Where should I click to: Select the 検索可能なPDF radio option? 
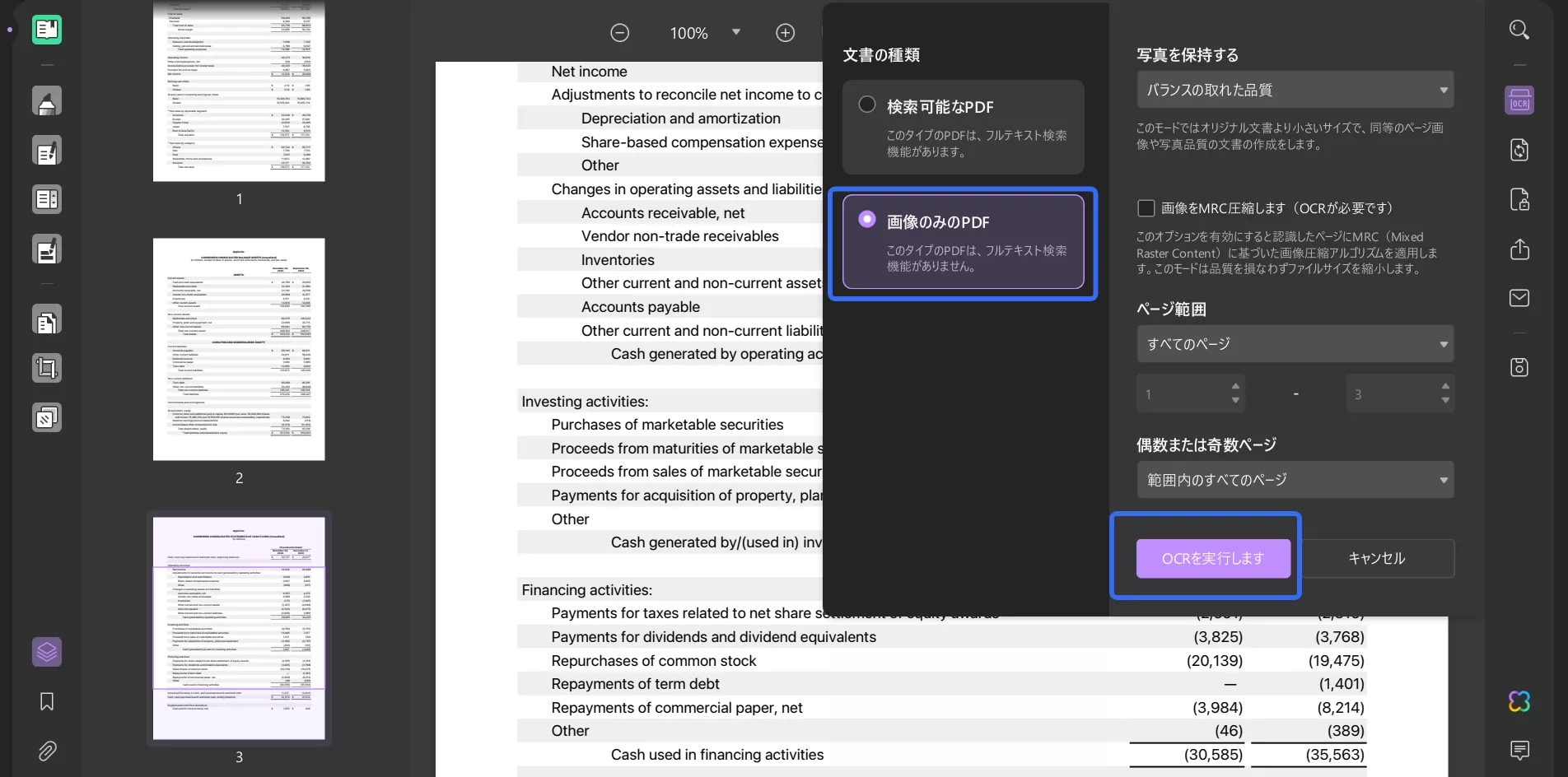(867, 105)
